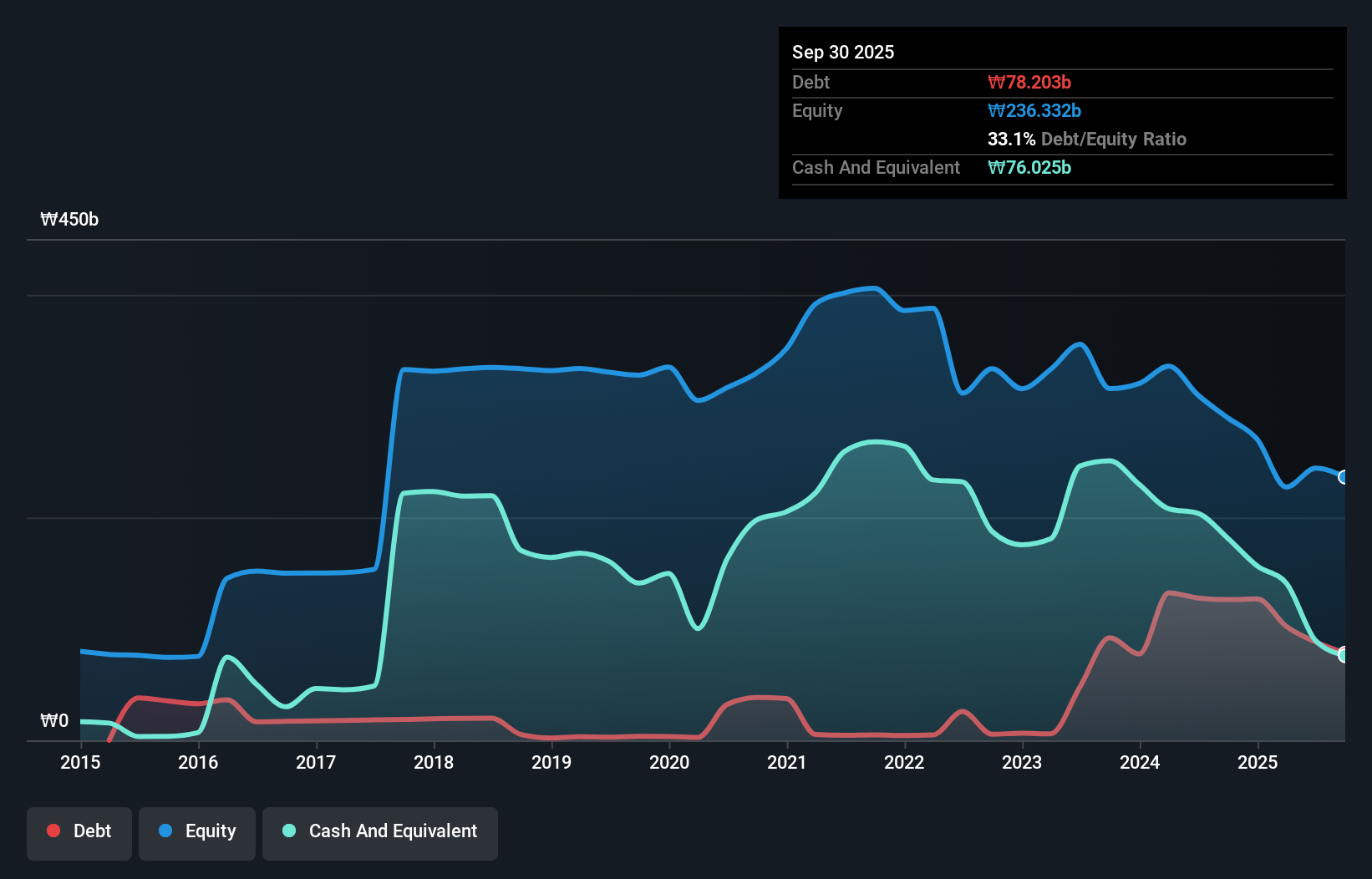The image size is (1372, 879).
Task: Select the Equity legend label
Action: [x=211, y=831]
